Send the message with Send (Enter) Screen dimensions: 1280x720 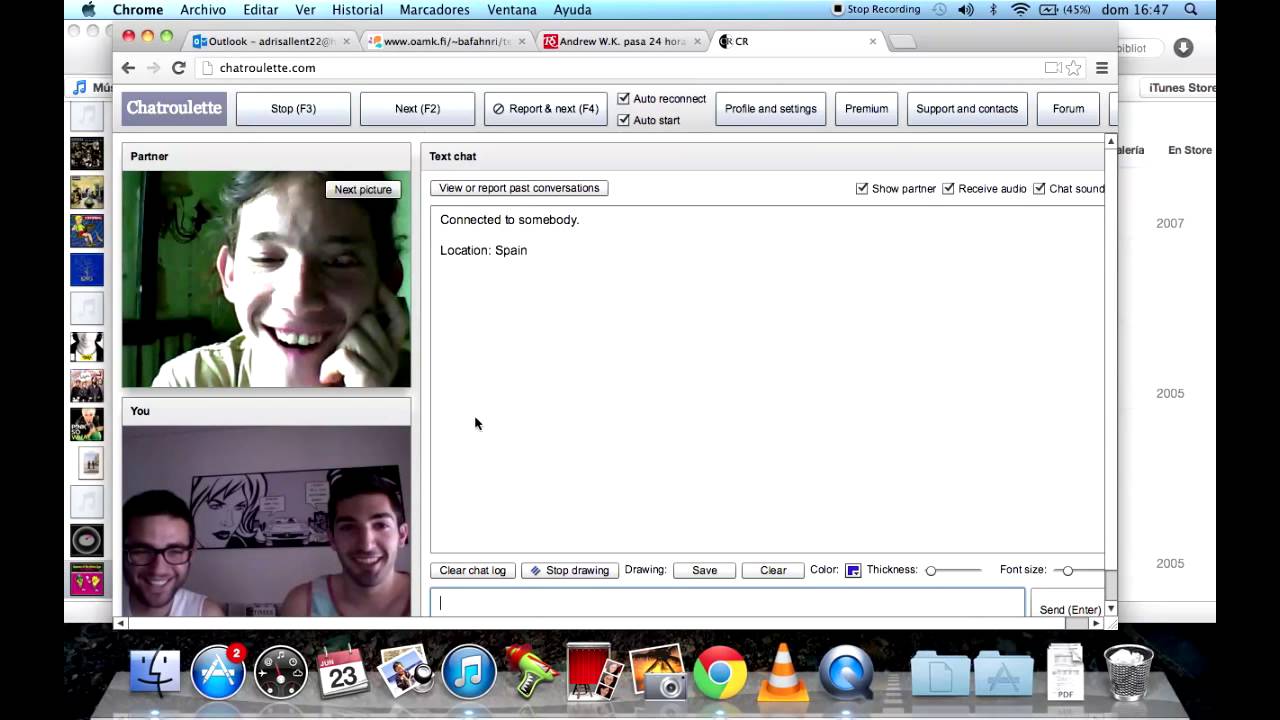[x=1069, y=609]
